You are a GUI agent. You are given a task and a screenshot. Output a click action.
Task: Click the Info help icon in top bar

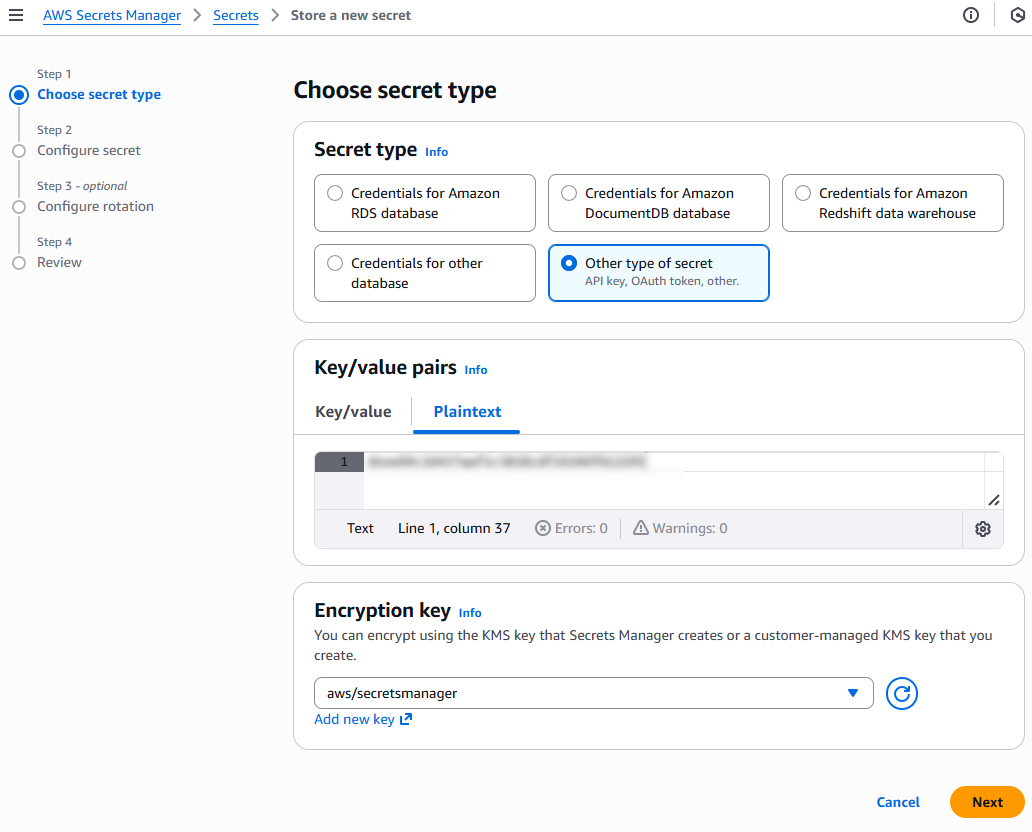(x=970, y=15)
